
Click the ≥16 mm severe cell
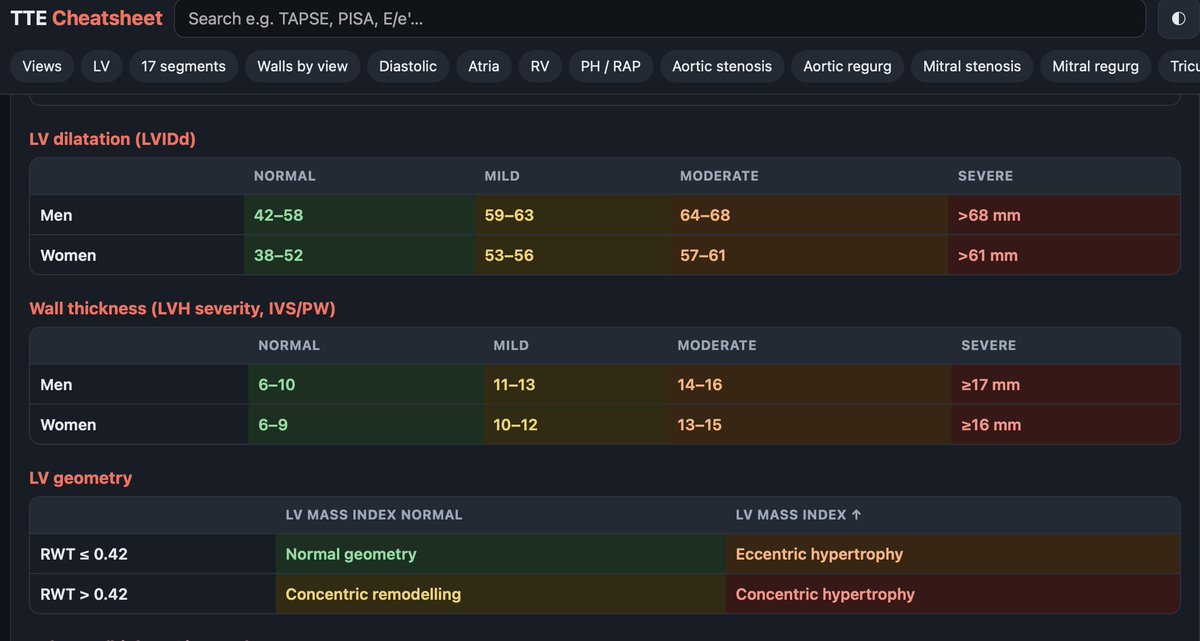(1066, 425)
